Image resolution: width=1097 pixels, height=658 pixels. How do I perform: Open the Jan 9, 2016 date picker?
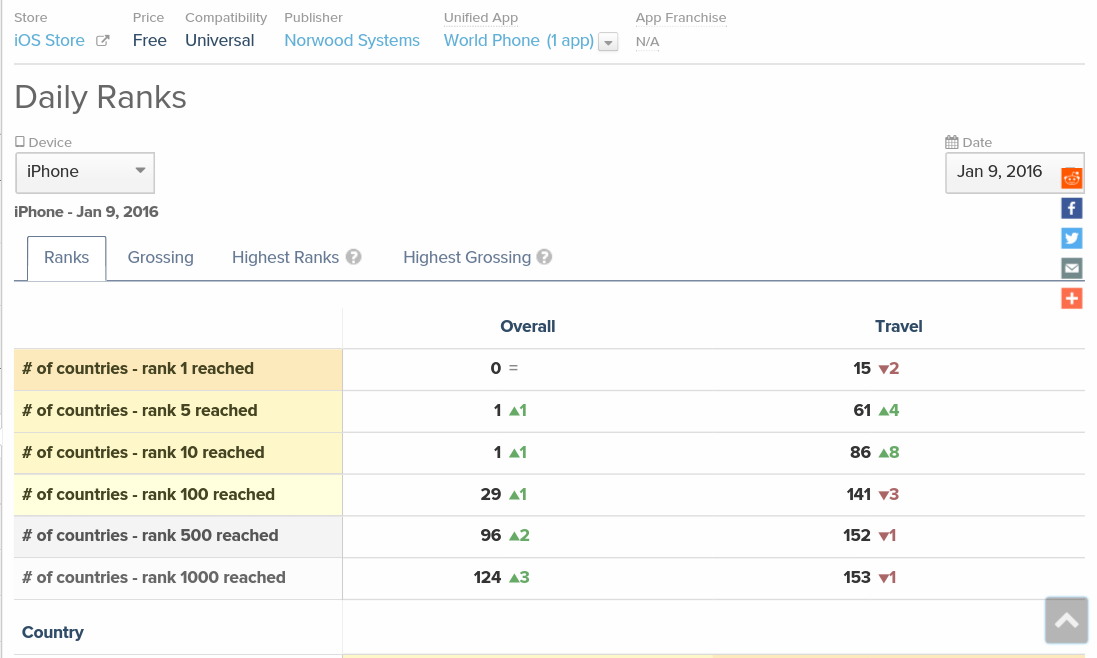pyautogui.click(x=1000, y=172)
